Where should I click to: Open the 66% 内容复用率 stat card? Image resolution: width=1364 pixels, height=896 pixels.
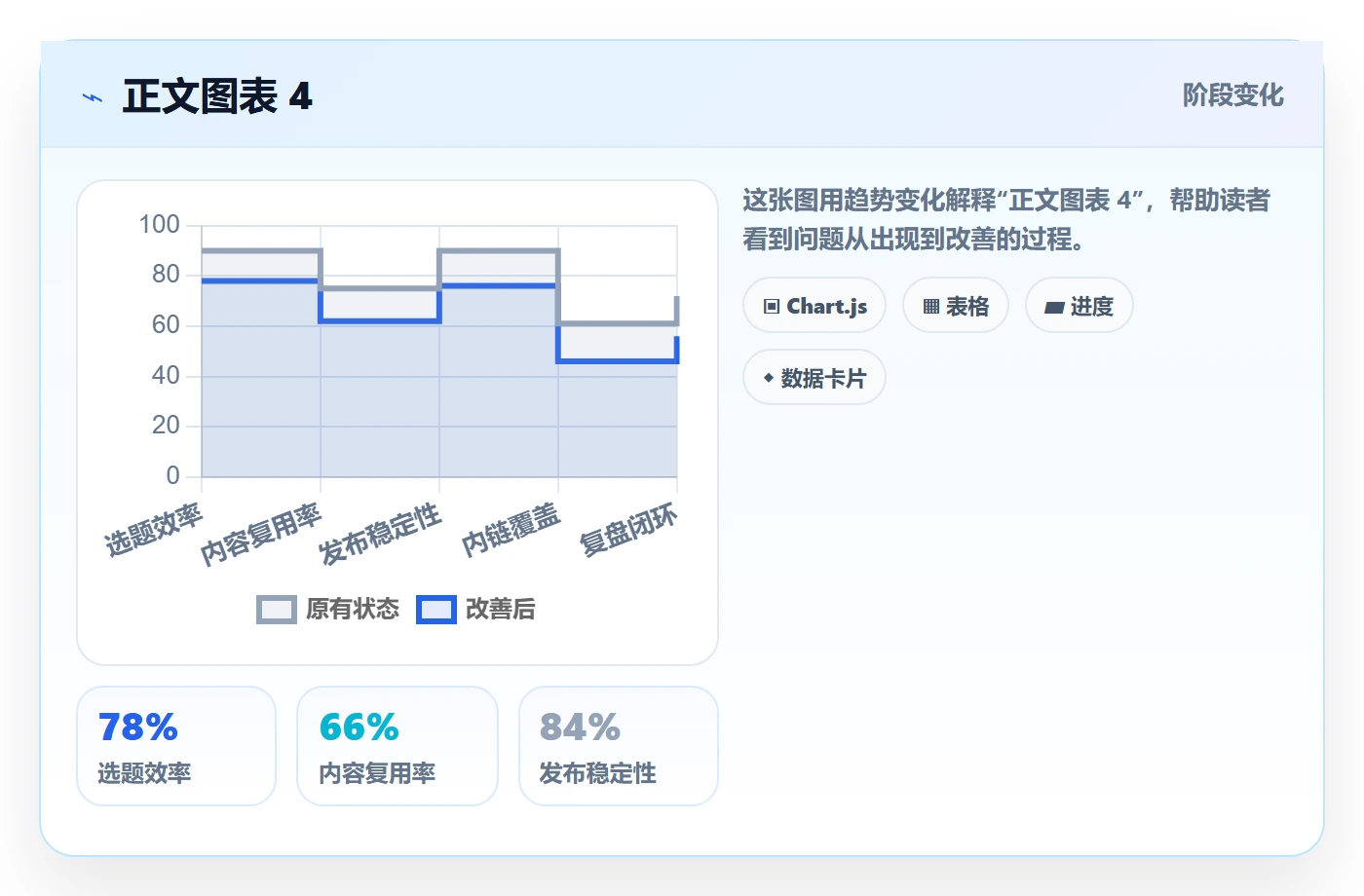(x=398, y=746)
